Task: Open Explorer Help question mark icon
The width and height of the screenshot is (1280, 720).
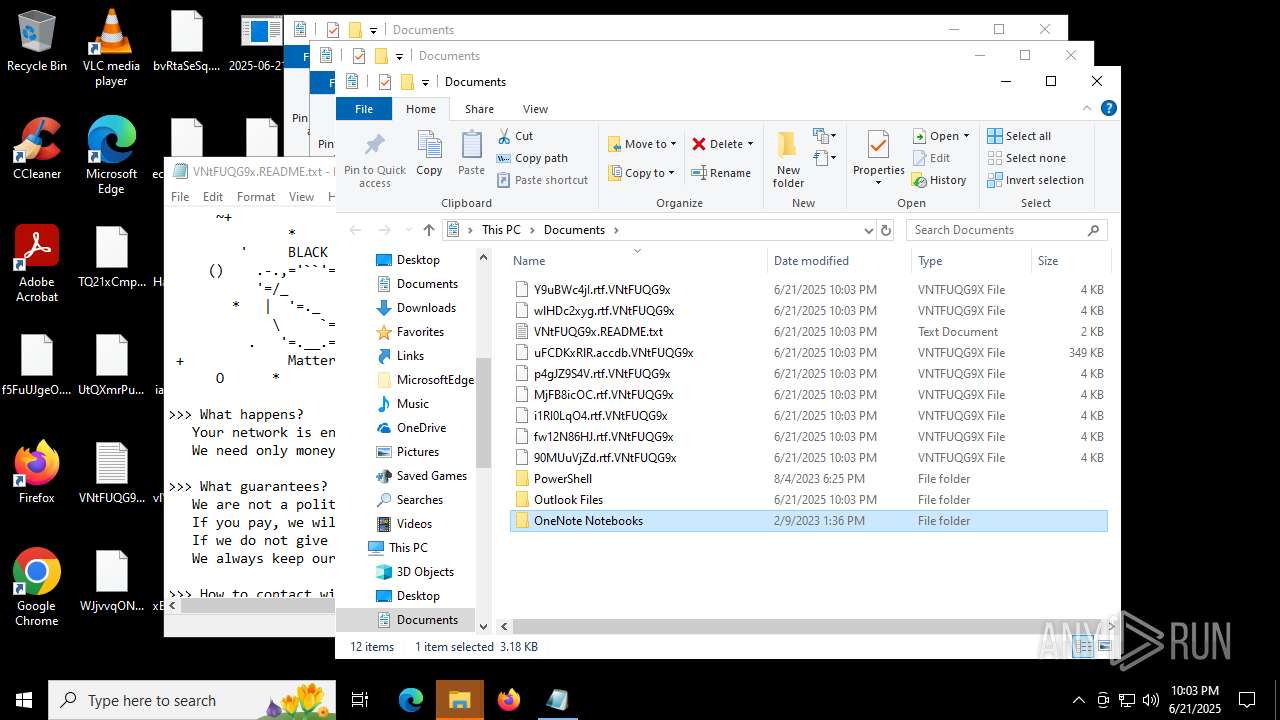Action: 1108,108
